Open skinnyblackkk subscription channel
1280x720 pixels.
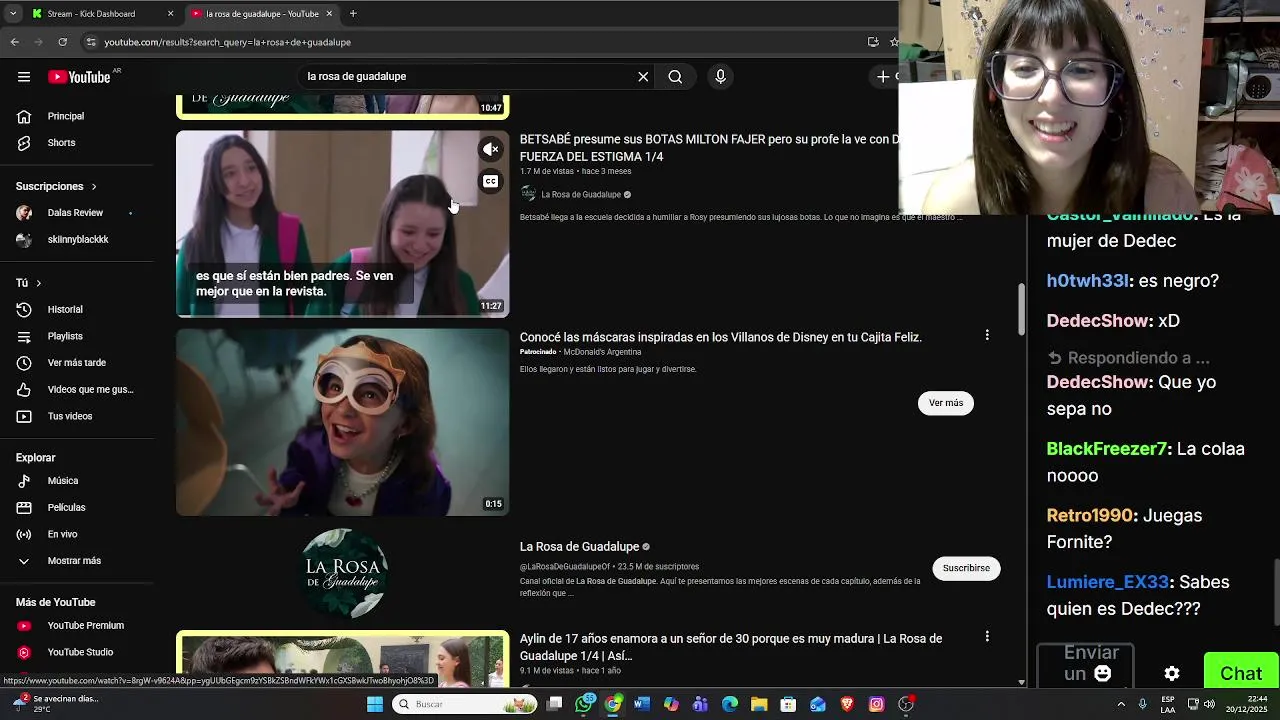pos(77,240)
